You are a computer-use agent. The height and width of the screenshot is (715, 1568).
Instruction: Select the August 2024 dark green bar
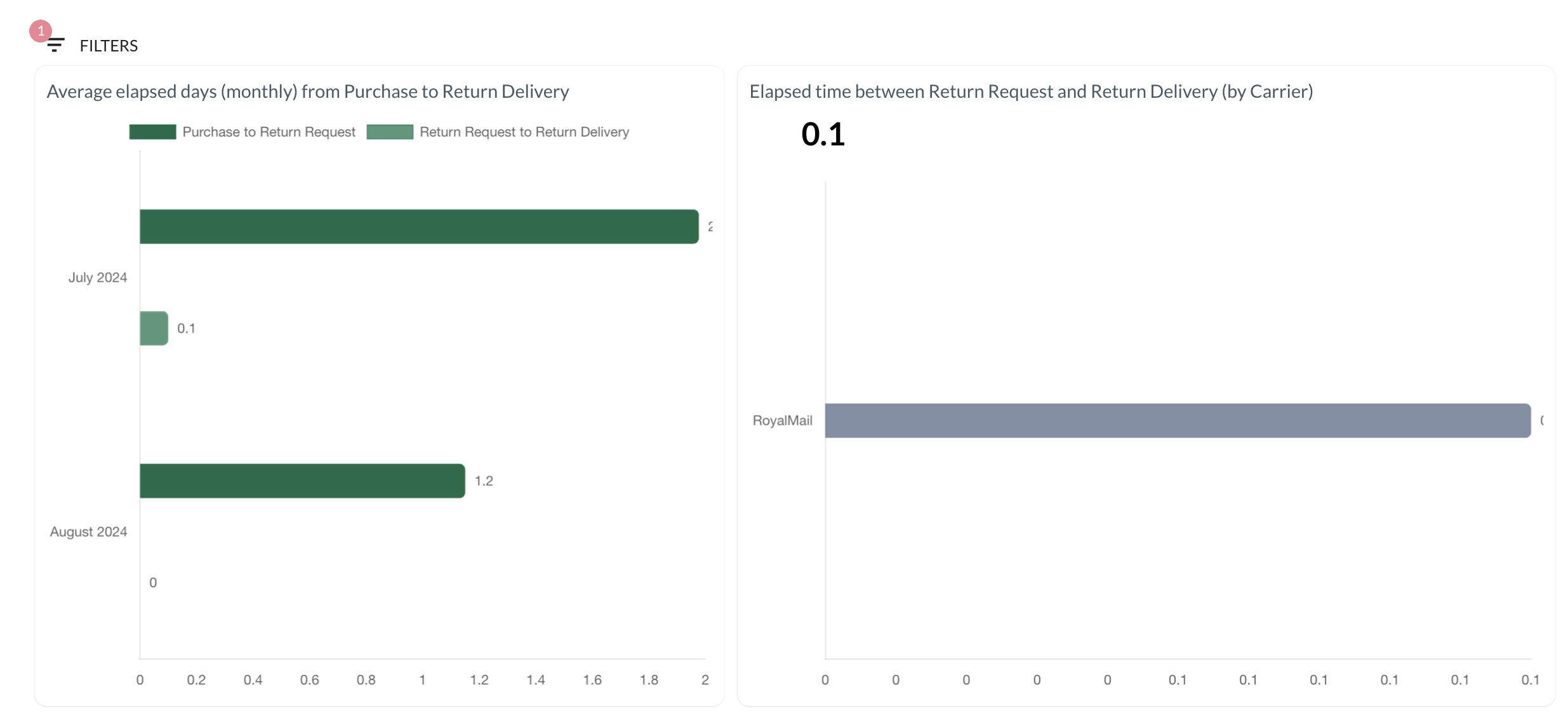(x=302, y=481)
